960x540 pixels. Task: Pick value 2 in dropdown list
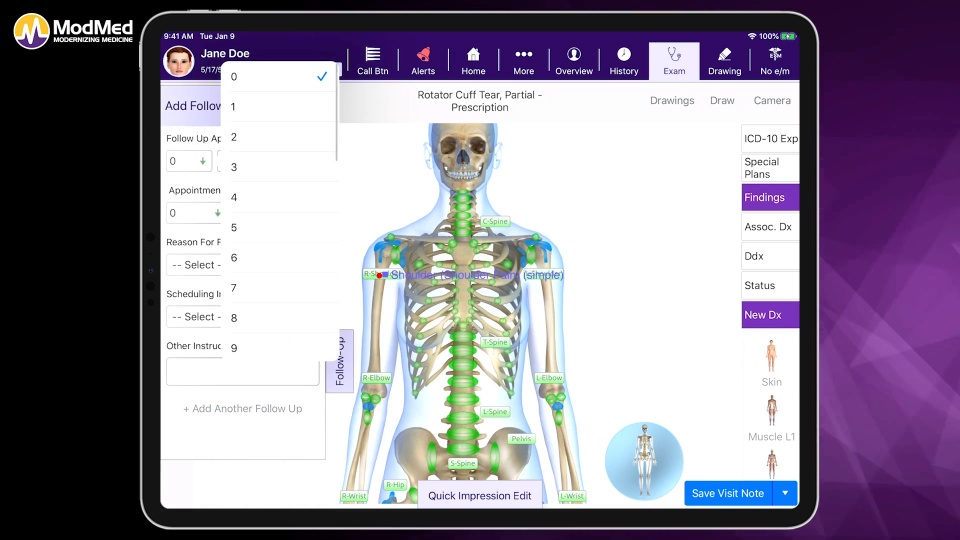coord(279,137)
